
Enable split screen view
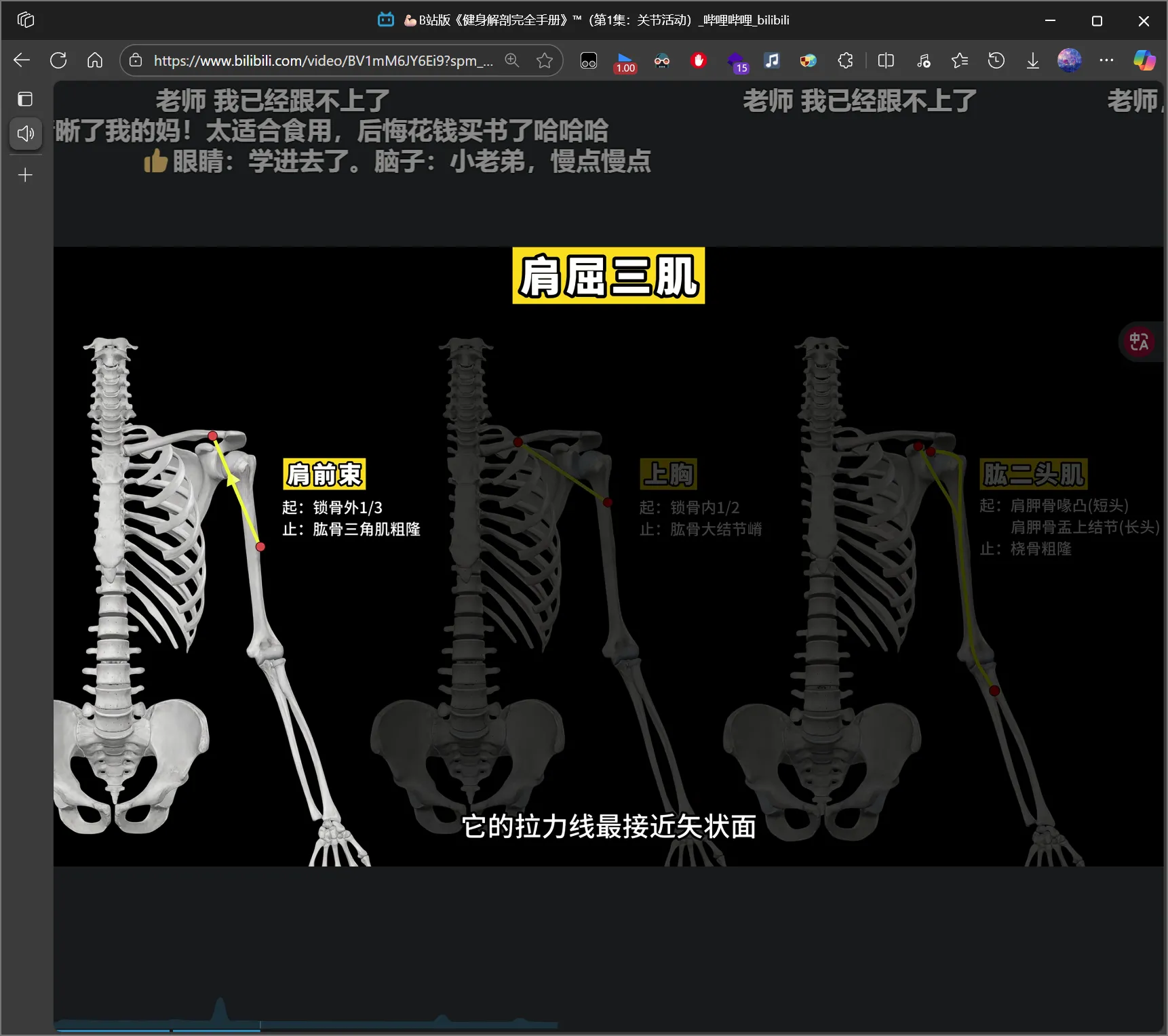(x=886, y=60)
